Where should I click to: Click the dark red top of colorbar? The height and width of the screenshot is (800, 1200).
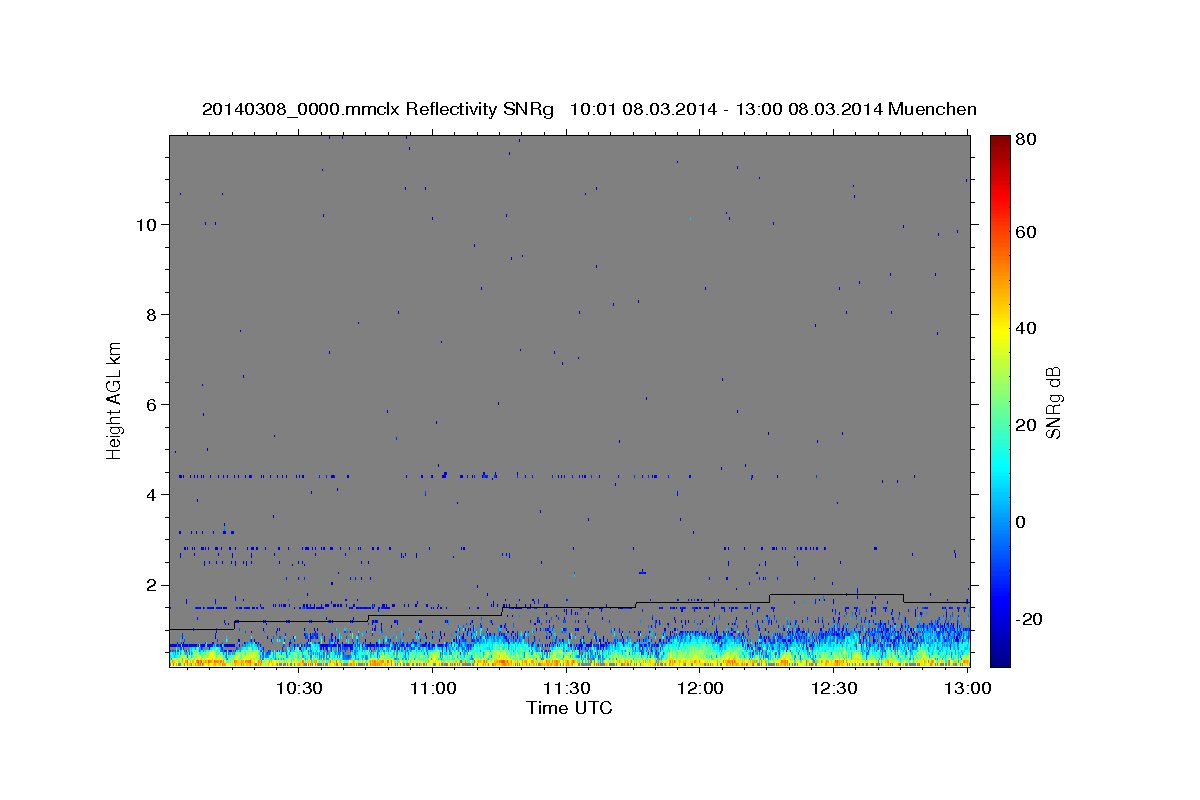pyautogui.click(x=1000, y=143)
